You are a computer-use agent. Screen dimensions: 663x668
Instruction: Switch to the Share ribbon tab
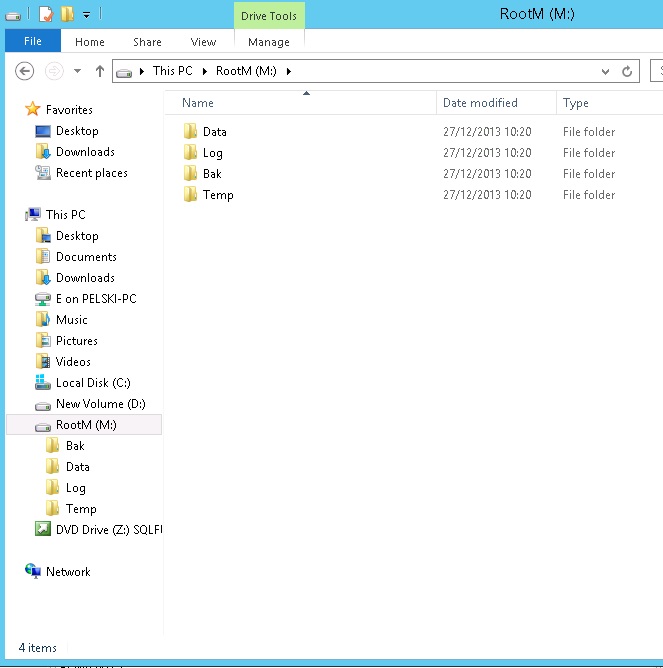coord(147,42)
